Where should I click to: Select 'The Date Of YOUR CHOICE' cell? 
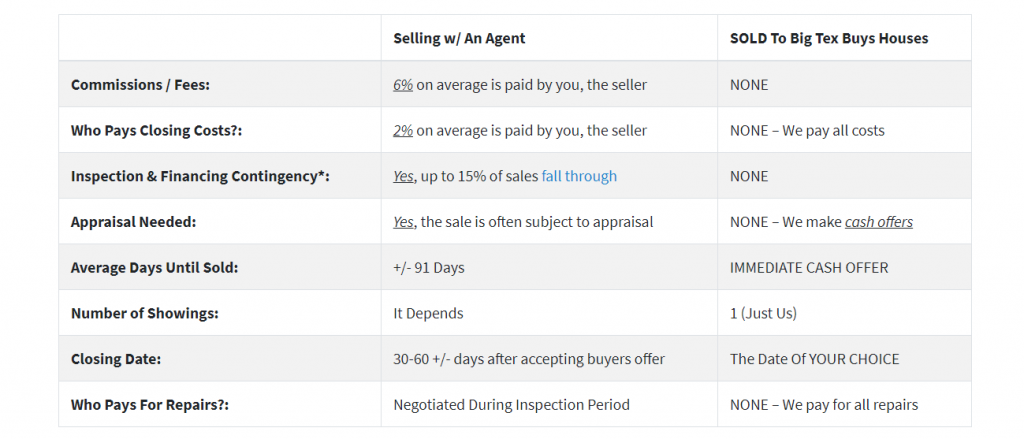(814, 359)
